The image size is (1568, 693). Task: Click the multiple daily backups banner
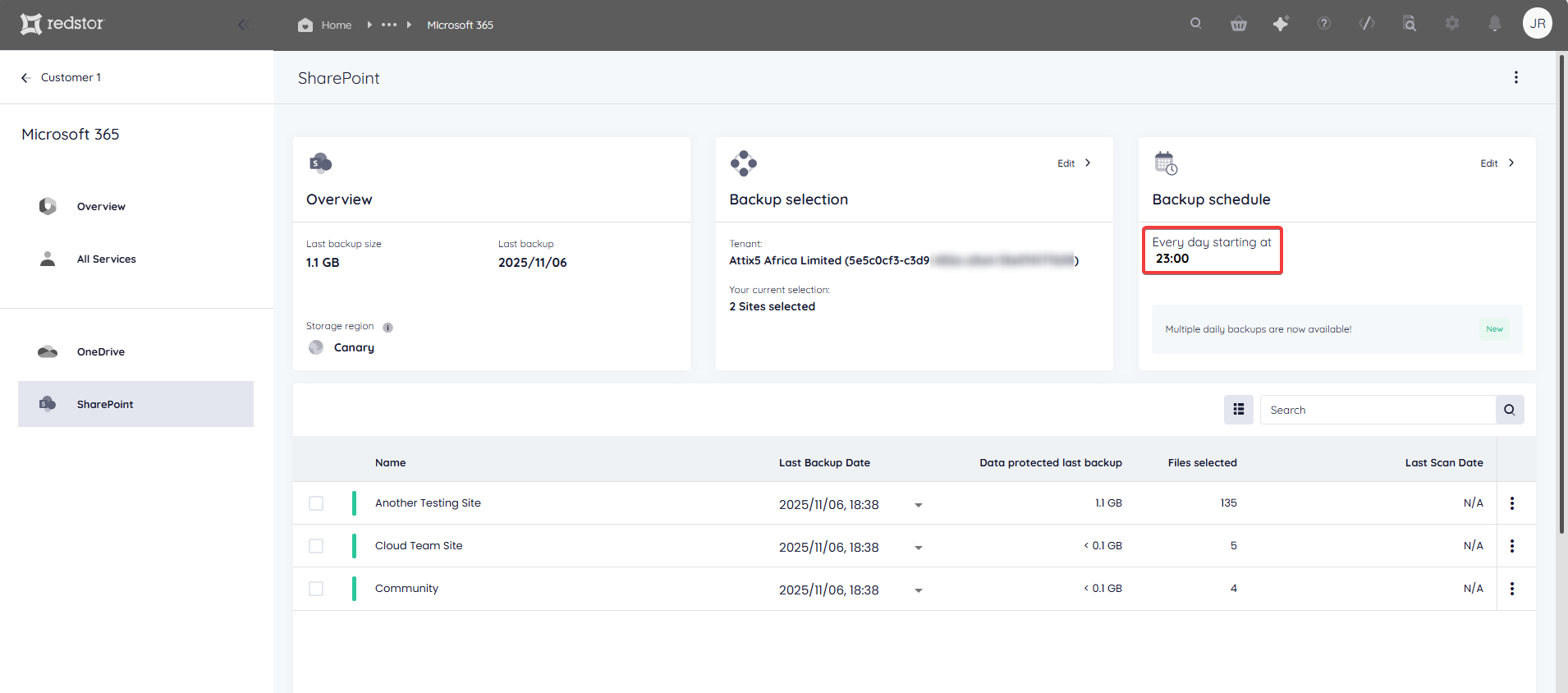(1336, 329)
